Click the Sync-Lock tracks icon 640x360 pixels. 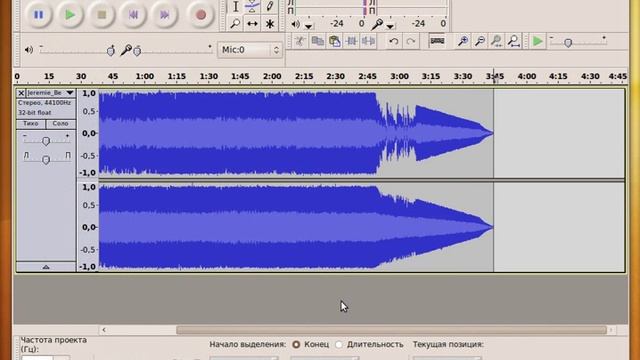437,41
